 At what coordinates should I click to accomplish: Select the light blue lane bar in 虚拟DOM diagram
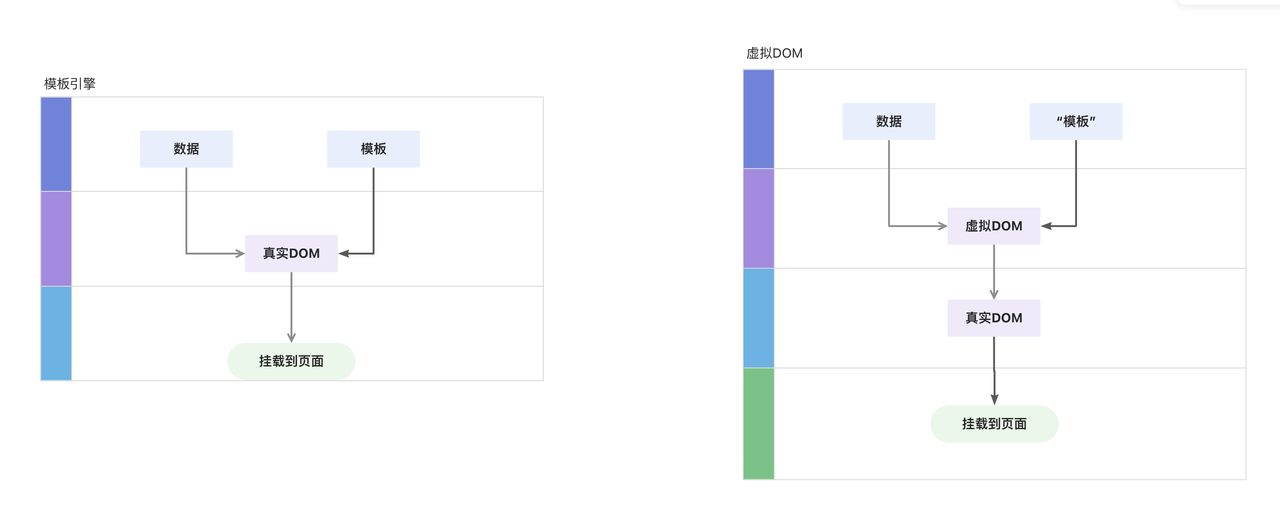(x=759, y=318)
